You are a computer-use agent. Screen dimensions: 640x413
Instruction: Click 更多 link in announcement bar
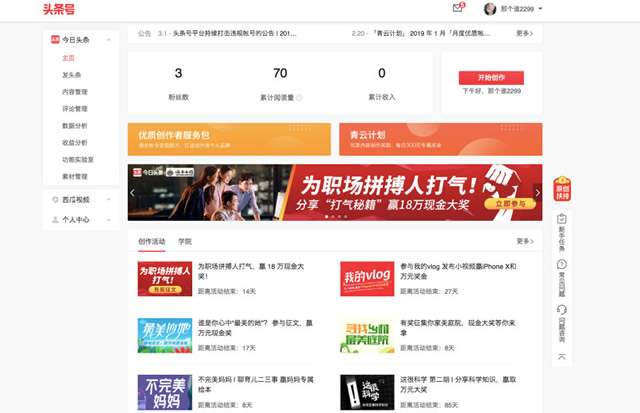[525, 33]
